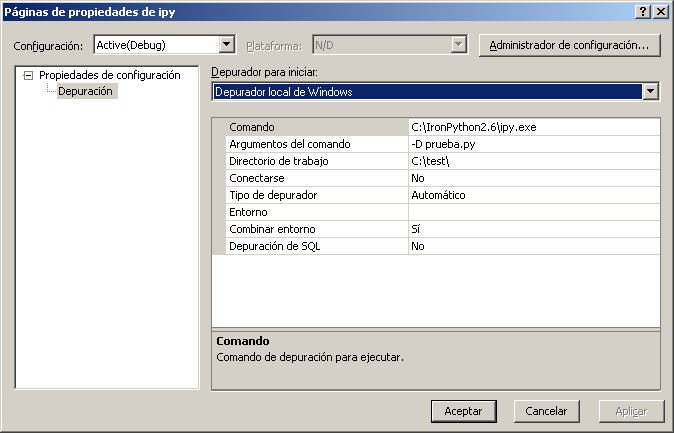Collapse Propiedades de configuración tree node
Image resolution: width=674 pixels, height=433 pixels.
28,75
